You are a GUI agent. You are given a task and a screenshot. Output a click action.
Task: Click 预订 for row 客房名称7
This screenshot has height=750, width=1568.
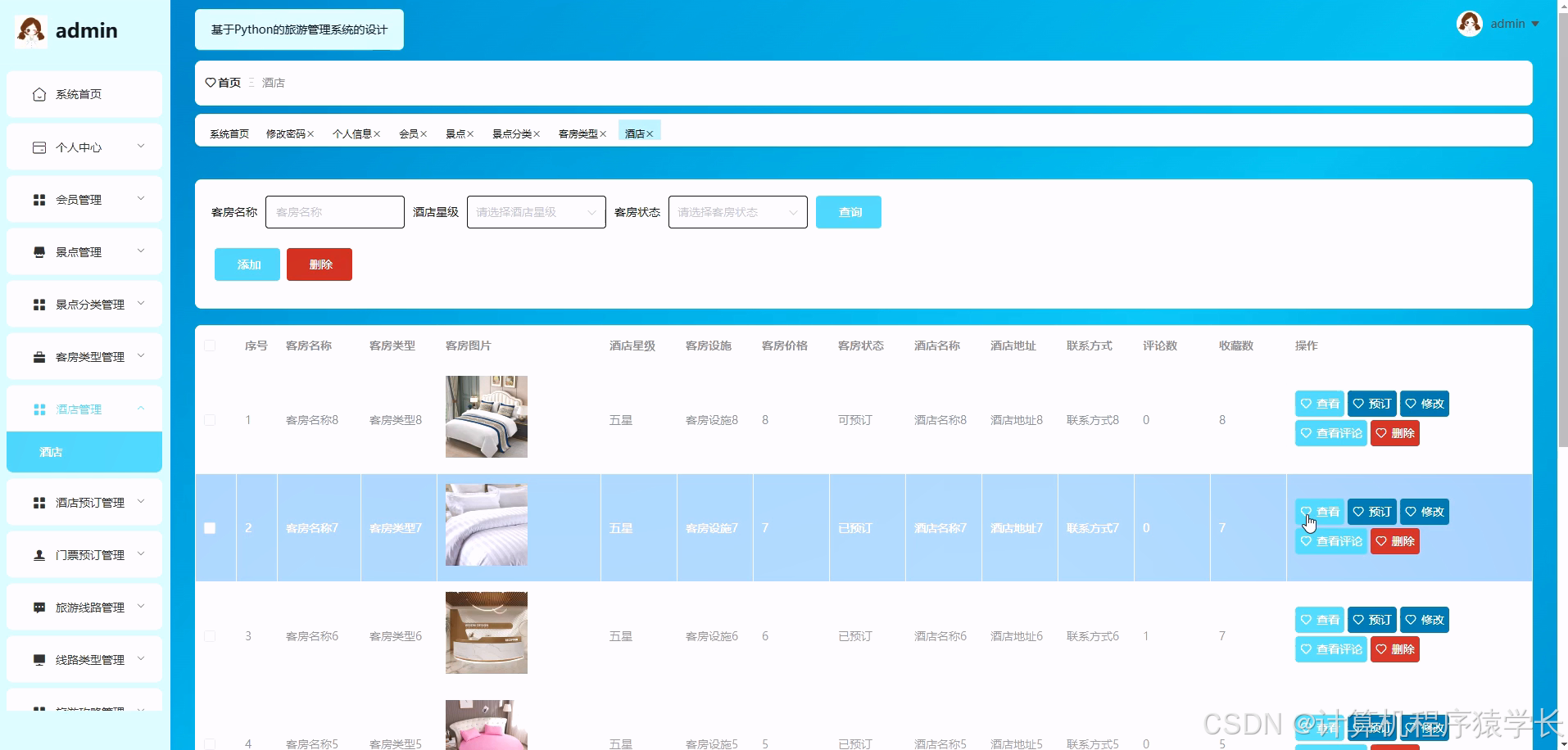pos(1372,512)
